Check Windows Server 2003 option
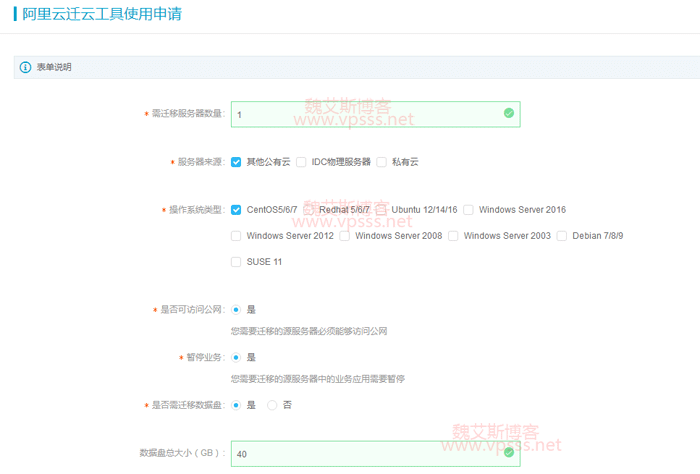Viewport: 700px width, 474px height. [453, 236]
